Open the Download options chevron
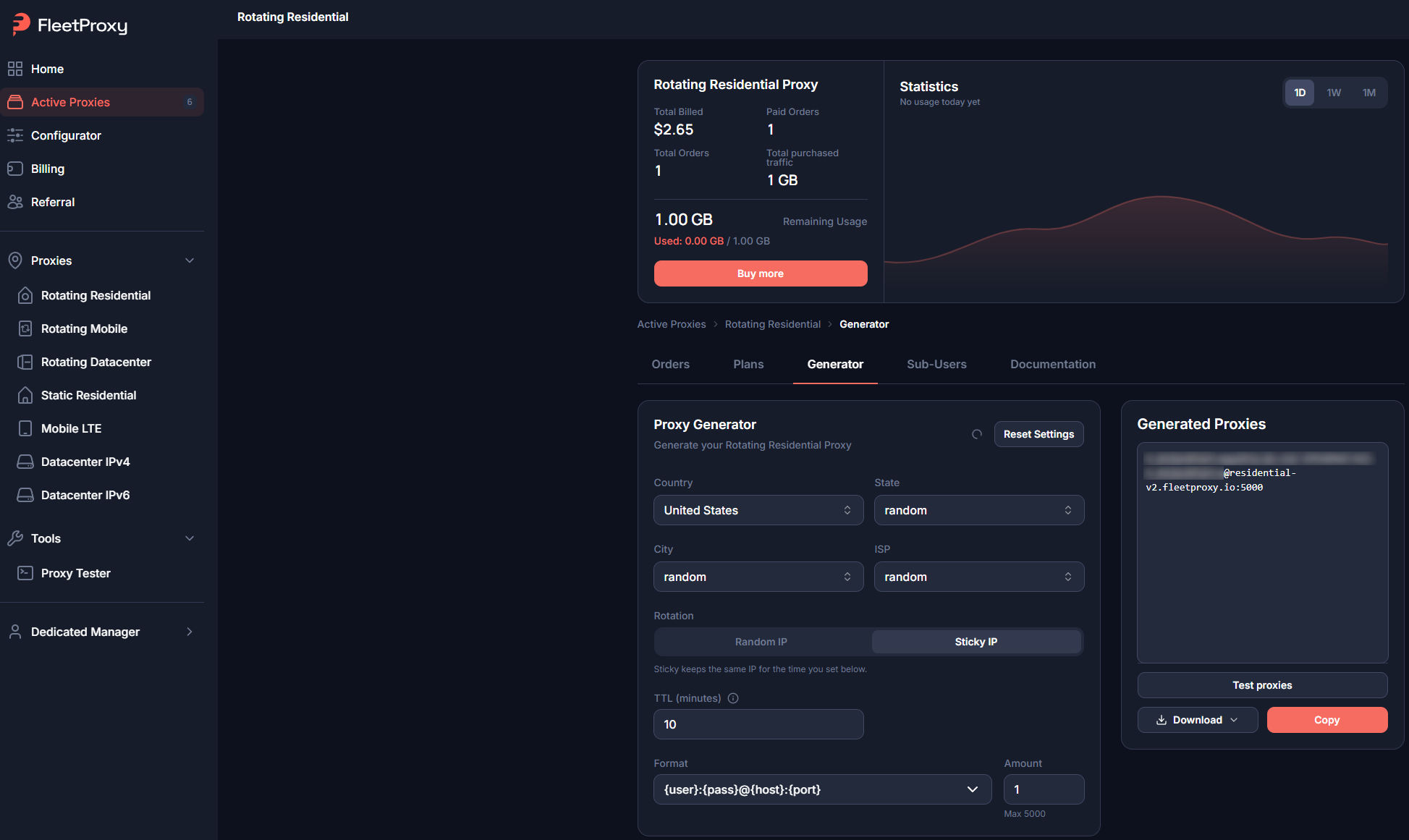This screenshot has height=840, width=1409. click(1234, 720)
